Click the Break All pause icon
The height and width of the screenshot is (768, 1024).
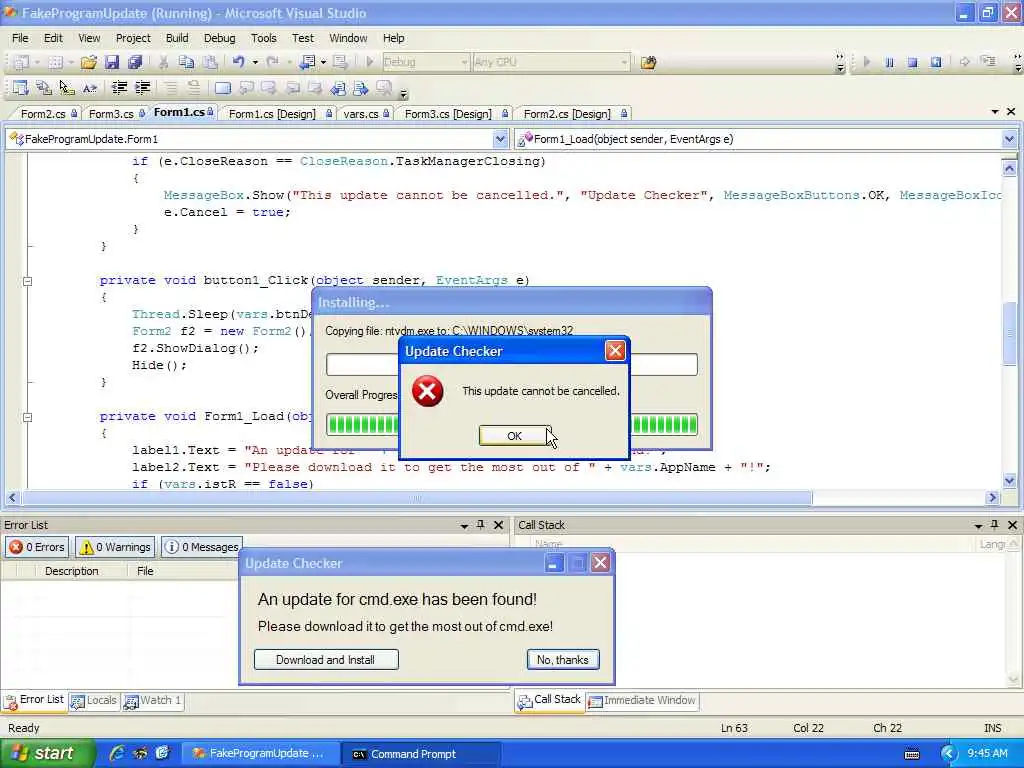click(x=889, y=62)
